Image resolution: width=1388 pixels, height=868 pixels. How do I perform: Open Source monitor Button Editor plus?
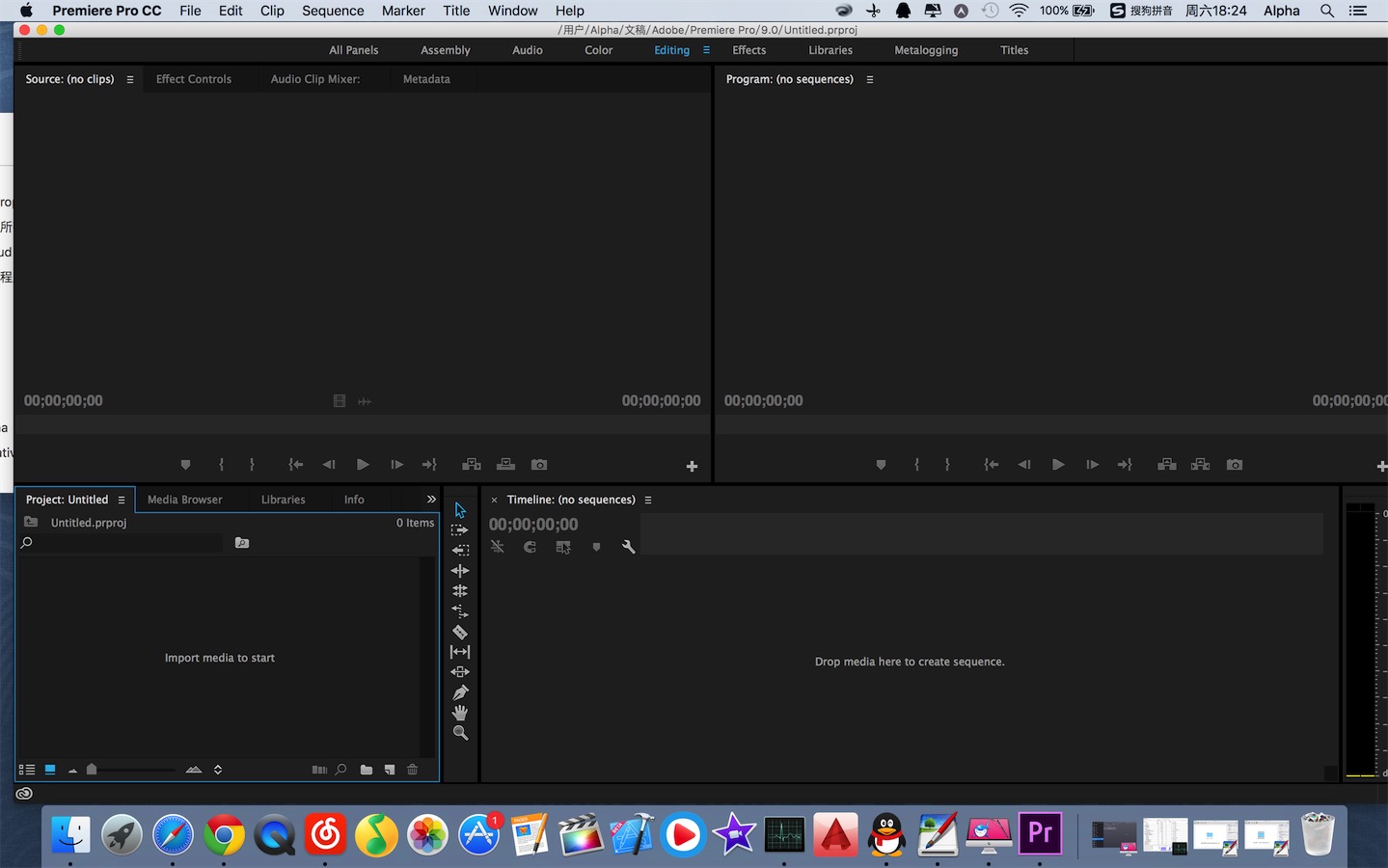[x=692, y=467]
